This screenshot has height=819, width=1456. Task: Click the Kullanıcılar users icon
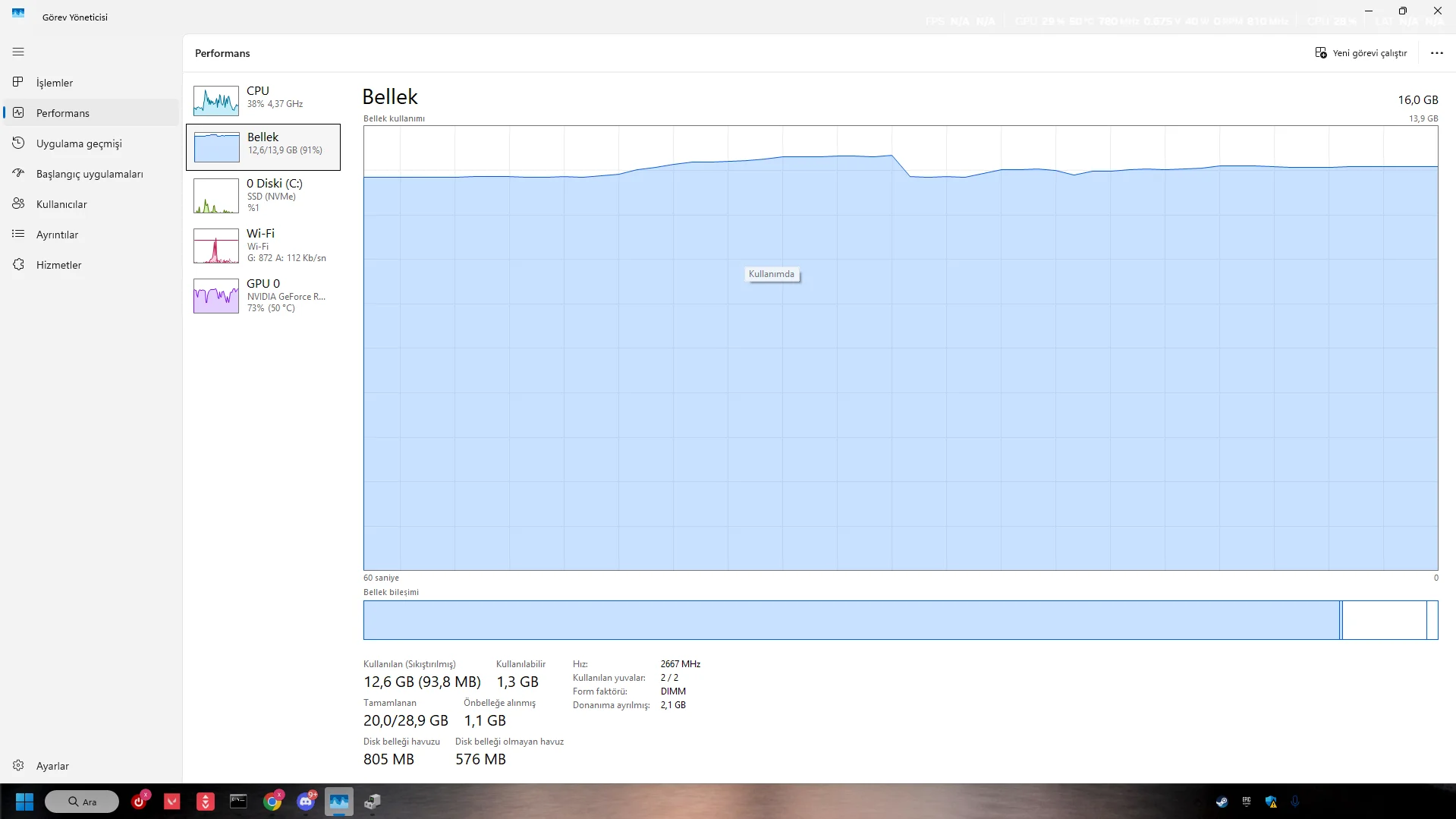pyautogui.click(x=18, y=203)
